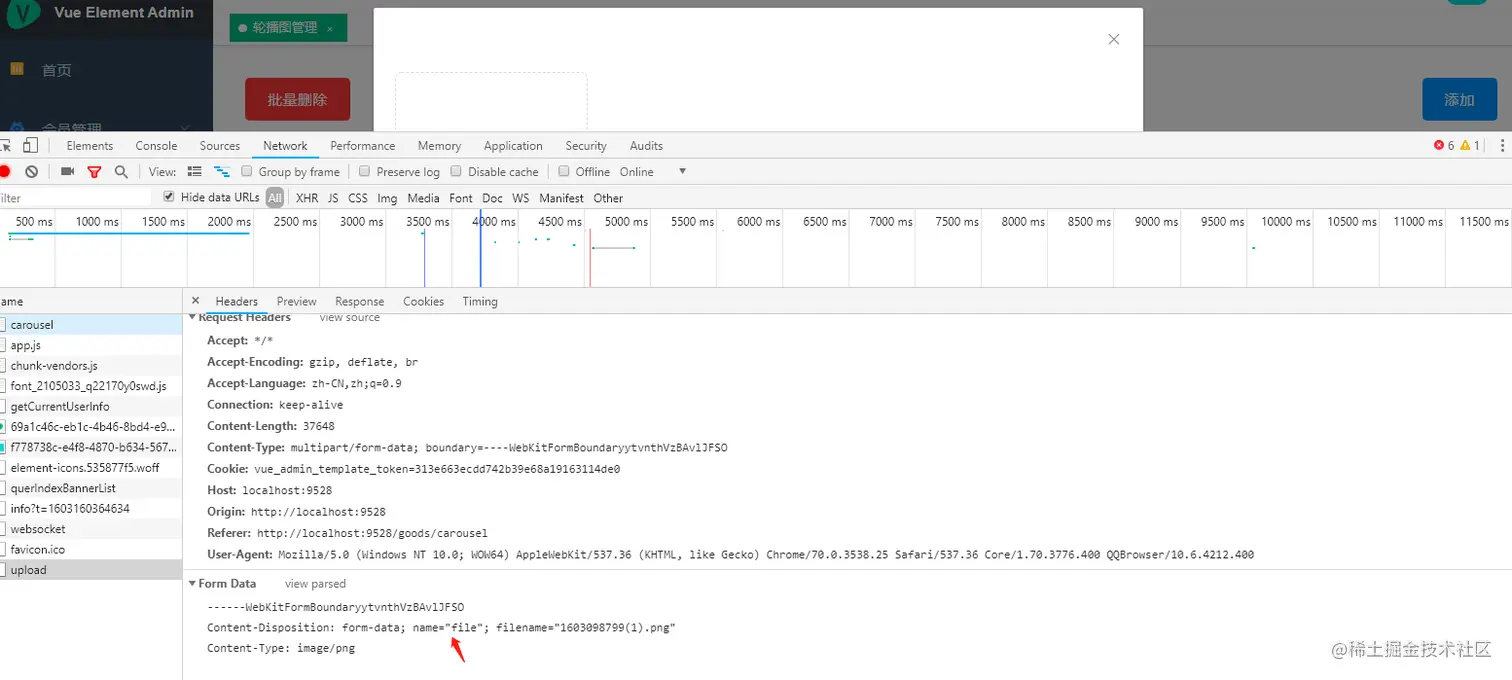Select the Headers detail tab

click(236, 301)
